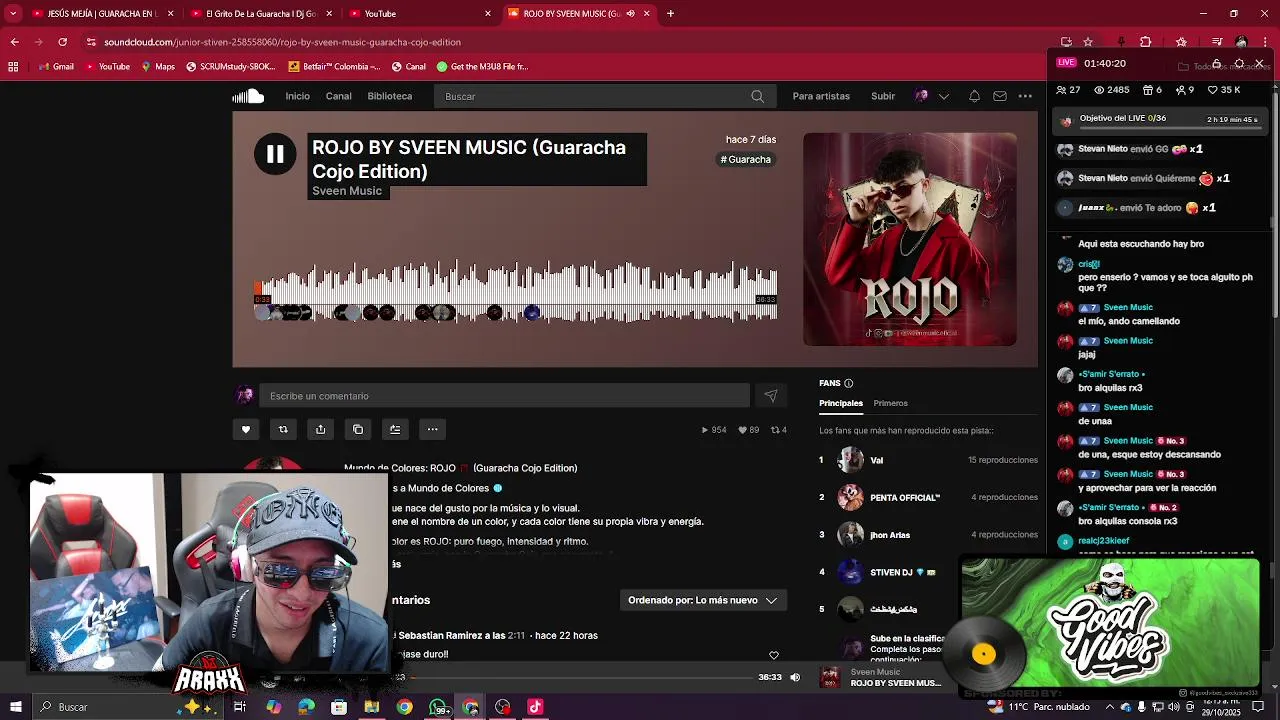Open Canal in SoundCloud navigation
This screenshot has width=1280, height=720.
(x=338, y=96)
